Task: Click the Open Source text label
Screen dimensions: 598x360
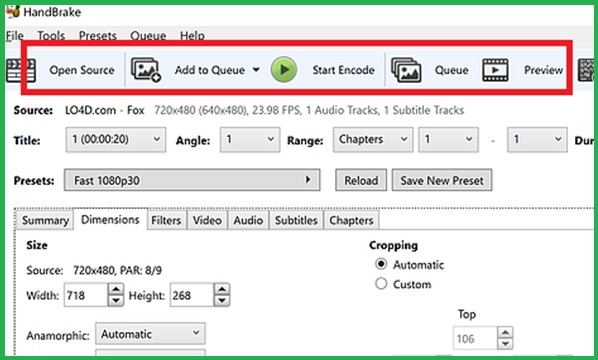Action: coord(82,70)
